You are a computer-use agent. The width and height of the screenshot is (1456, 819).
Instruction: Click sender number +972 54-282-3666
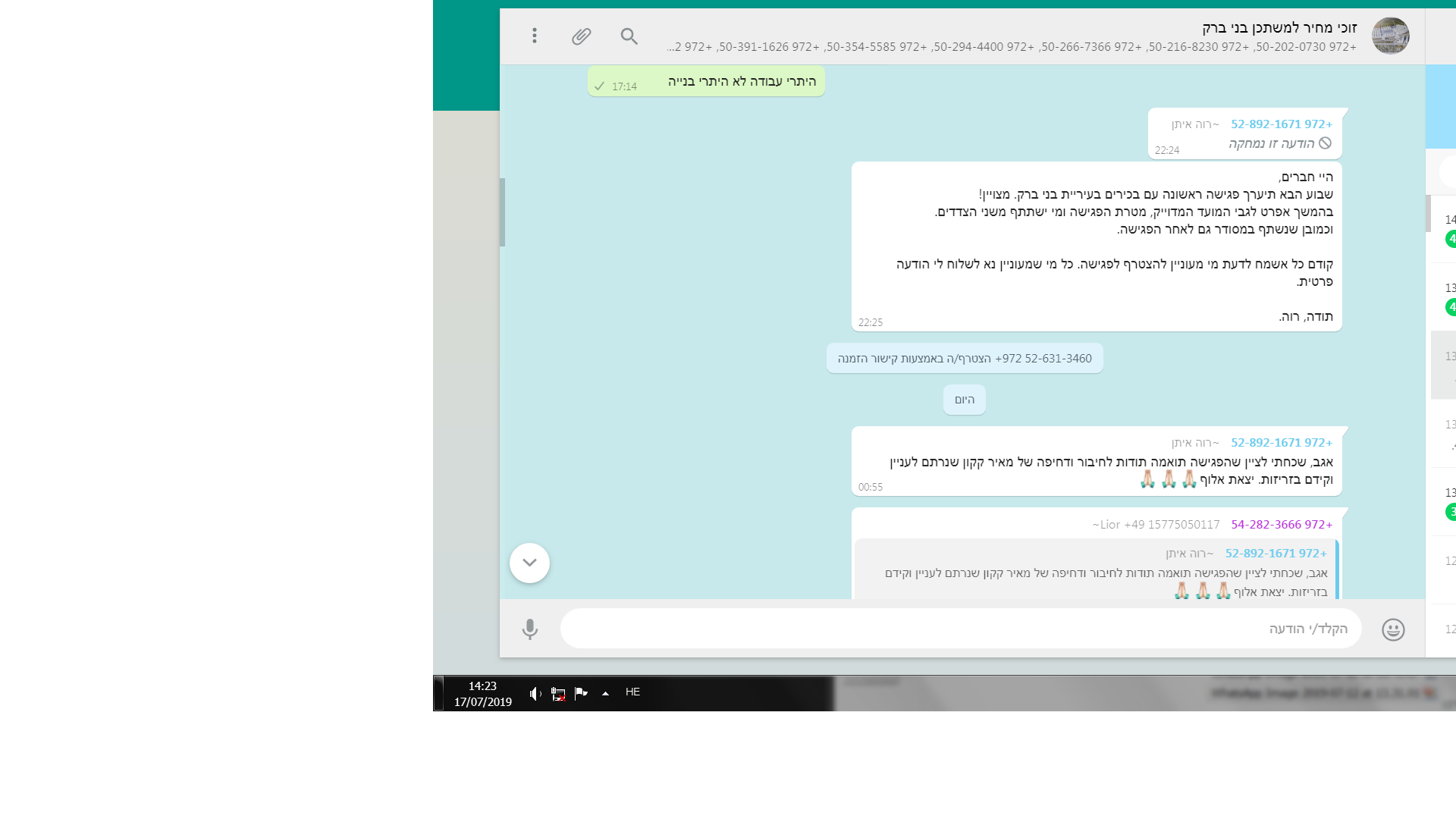1282,524
